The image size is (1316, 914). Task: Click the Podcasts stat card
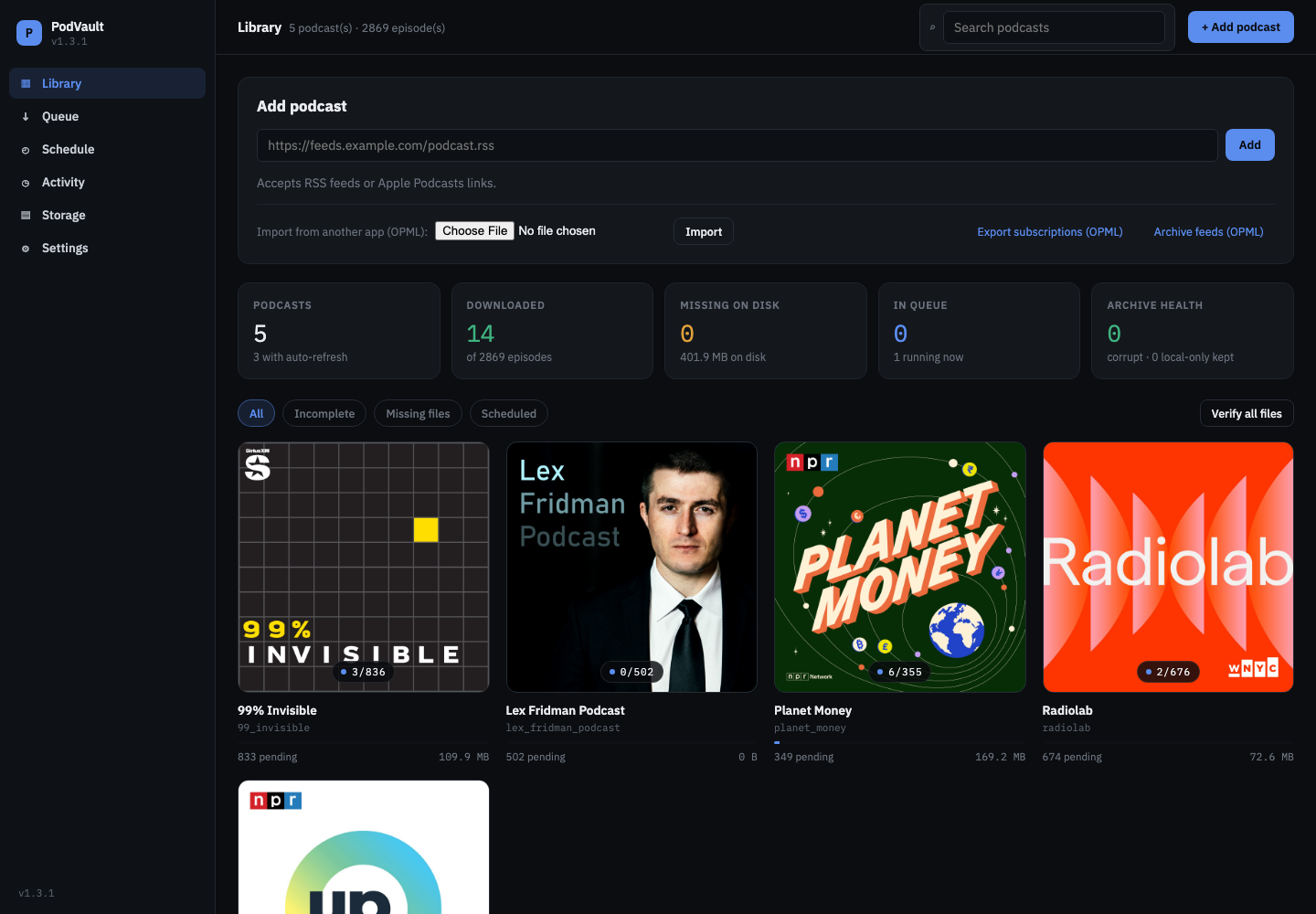click(x=339, y=331)
